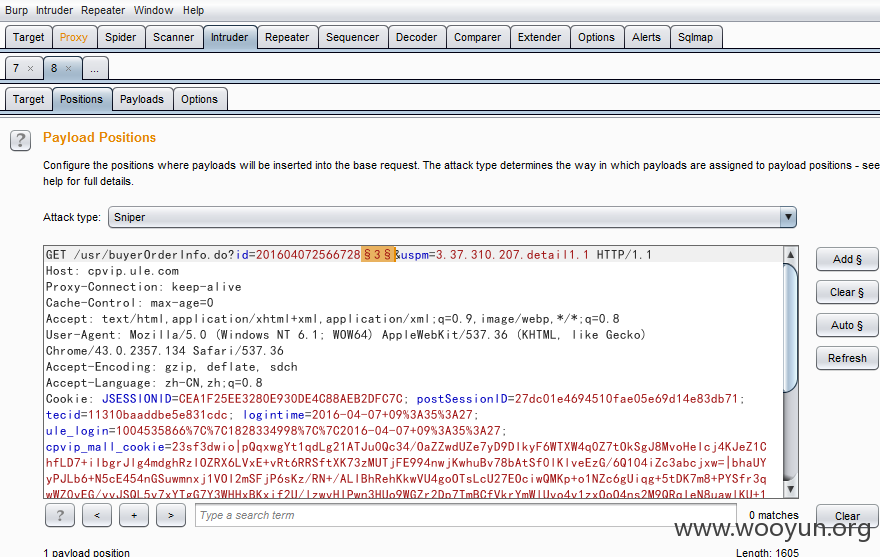Select the Positions sub-tab

pos(81,99)
